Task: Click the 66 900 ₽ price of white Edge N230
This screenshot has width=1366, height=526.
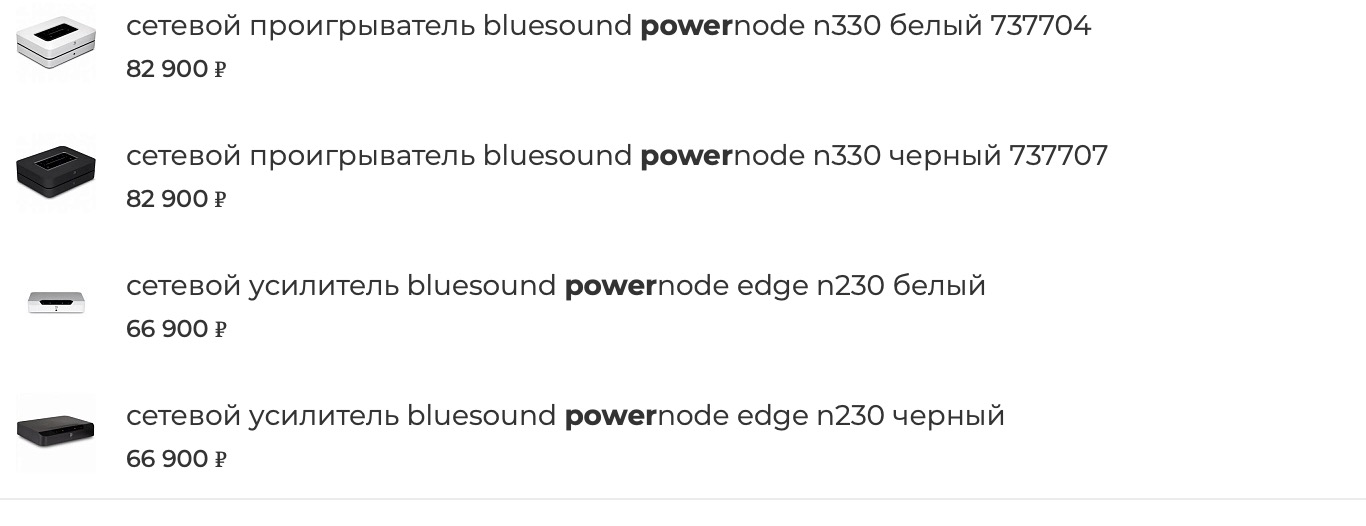Action: point(176,330)
